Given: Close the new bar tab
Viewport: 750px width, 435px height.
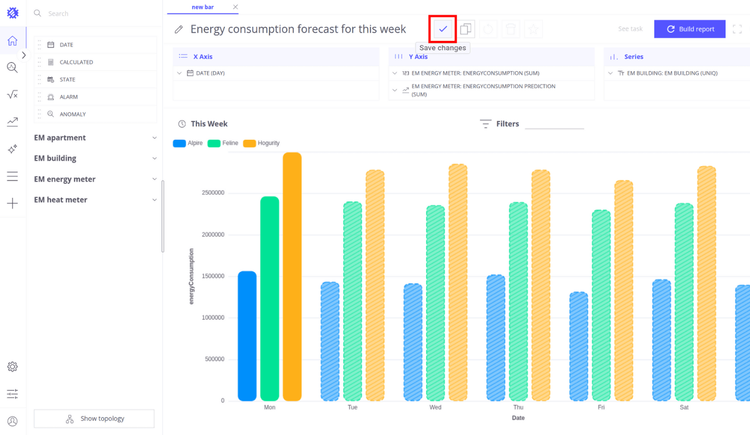Looking at the screenshot, I should (236, 7).
